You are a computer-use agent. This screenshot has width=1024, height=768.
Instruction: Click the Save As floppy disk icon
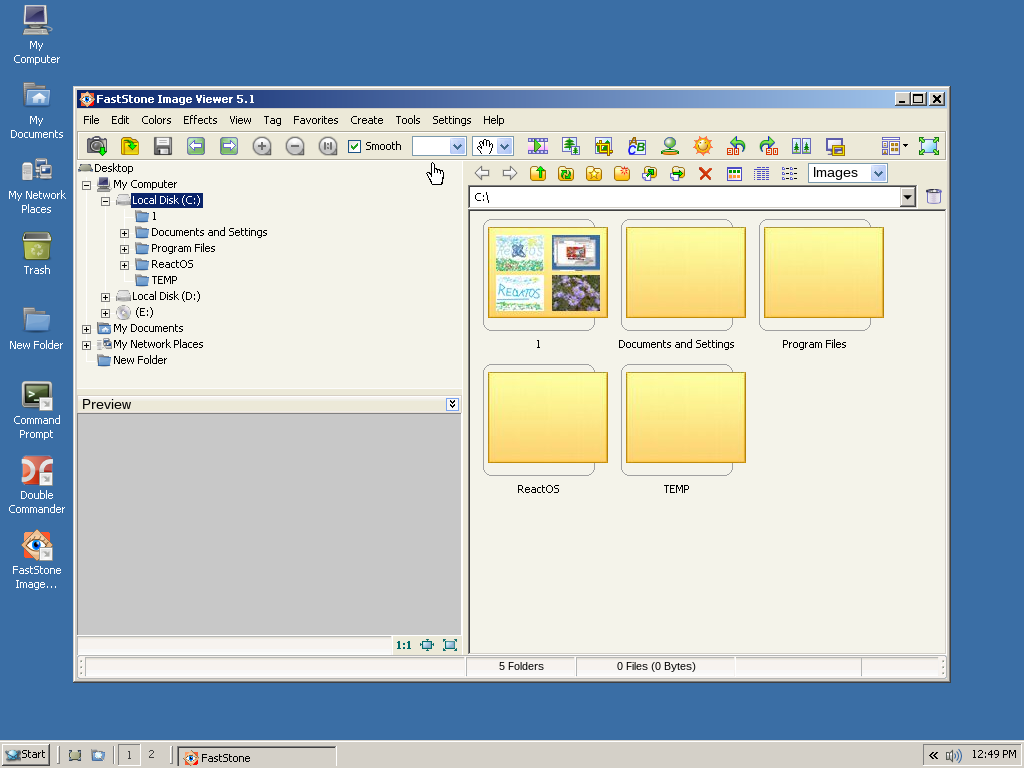(163, 146)
